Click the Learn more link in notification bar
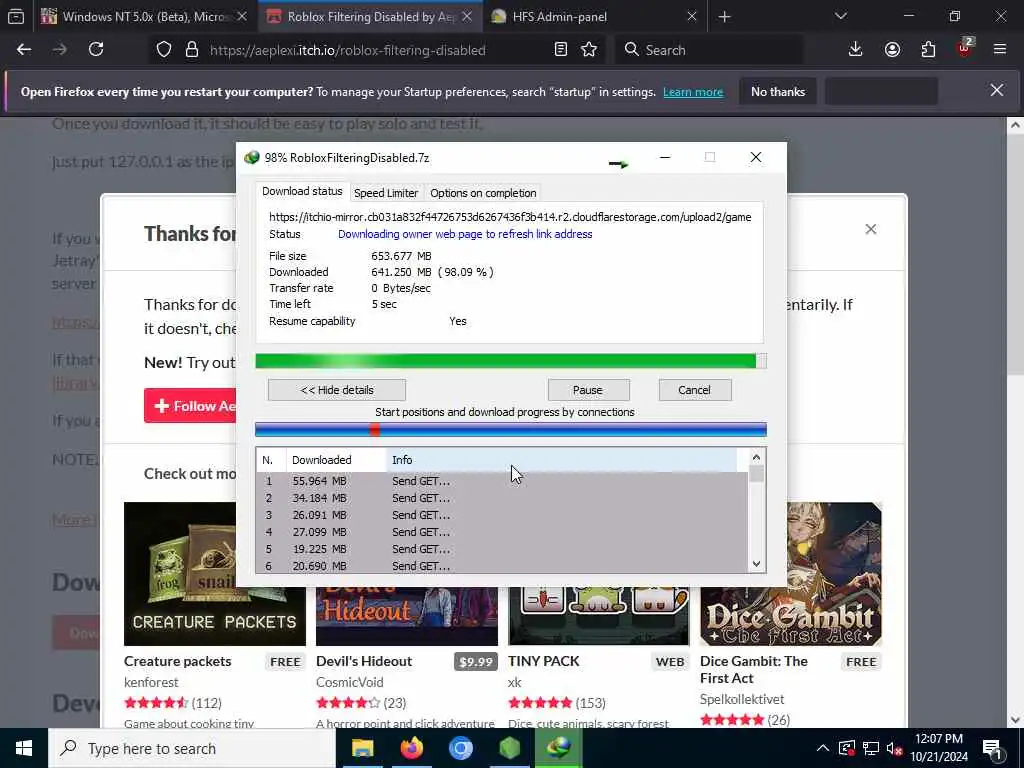Image resolution: width=1024 pixels, height=768 pixels. [x=693, y=92]
